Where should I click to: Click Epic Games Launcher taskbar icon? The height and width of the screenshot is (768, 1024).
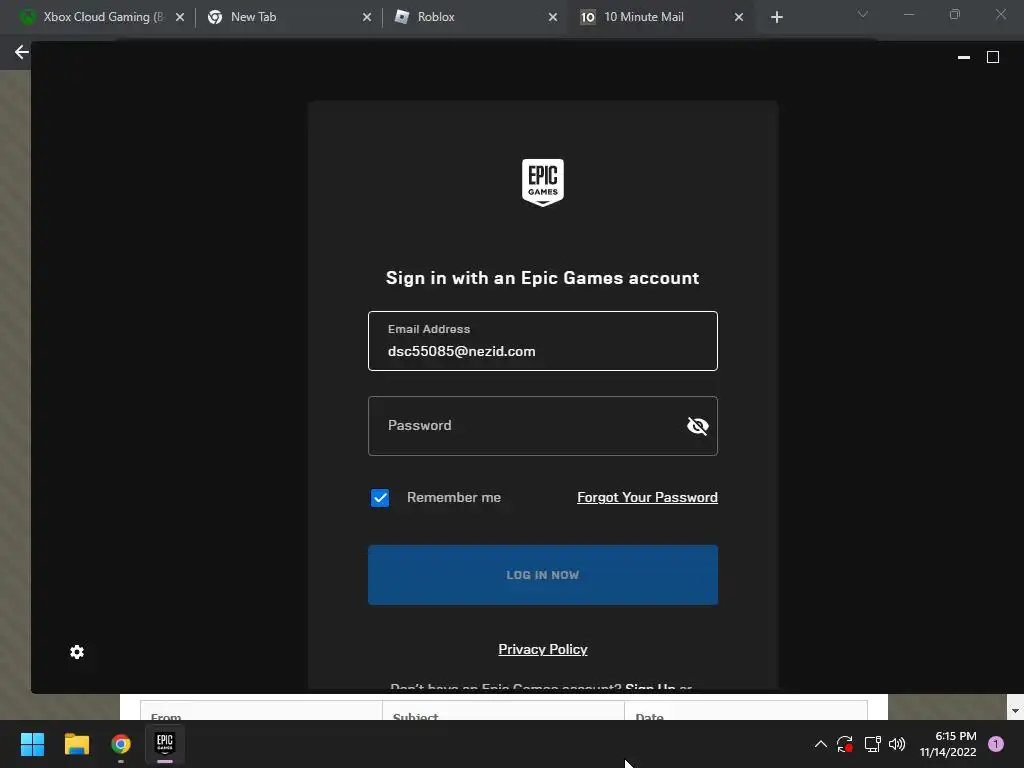pyautogui.click(x=165, y=744)
